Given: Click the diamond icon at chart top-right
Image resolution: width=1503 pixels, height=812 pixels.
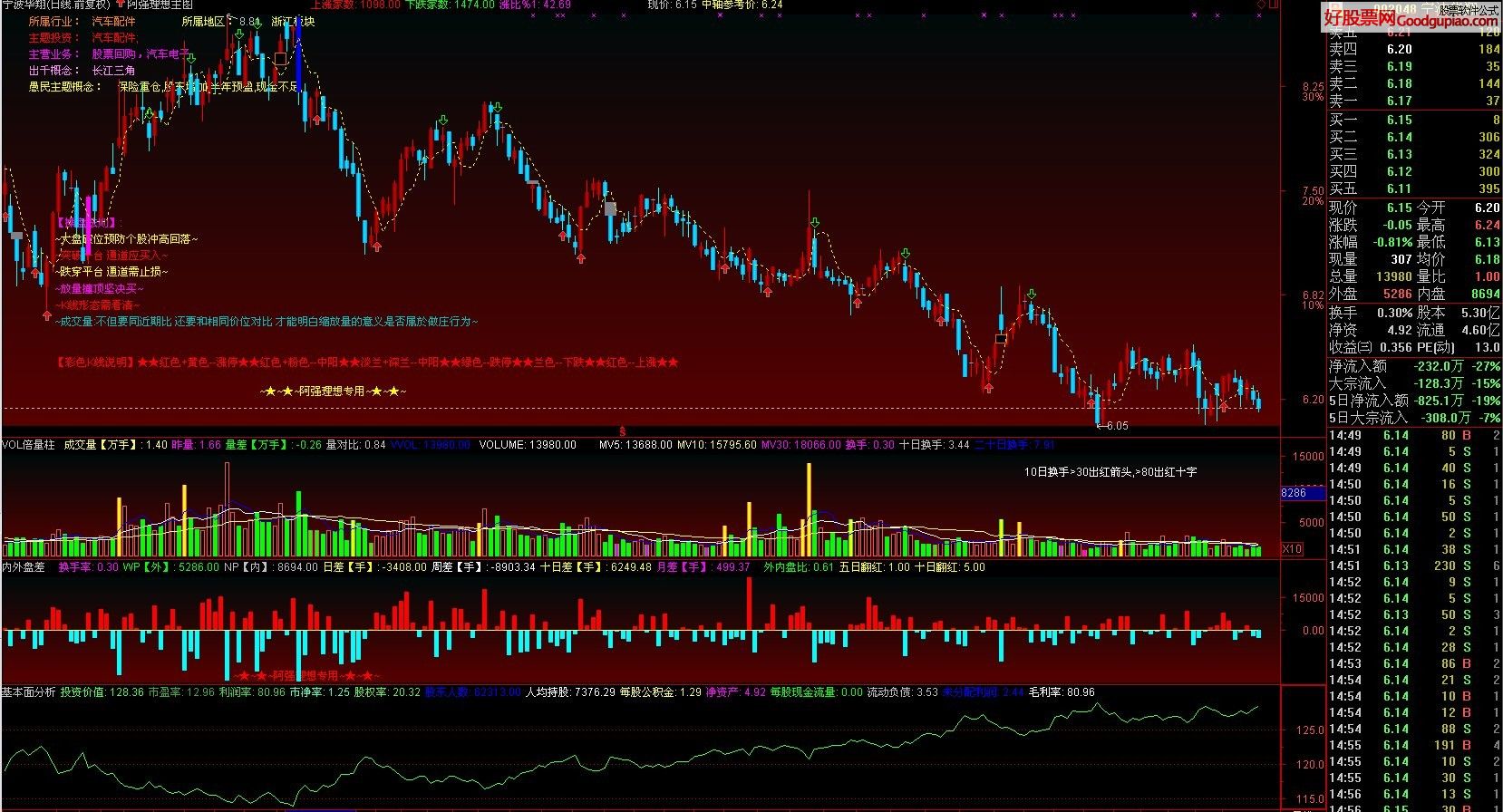Looking at the screenshot, I should click(x=1260, y=5).
